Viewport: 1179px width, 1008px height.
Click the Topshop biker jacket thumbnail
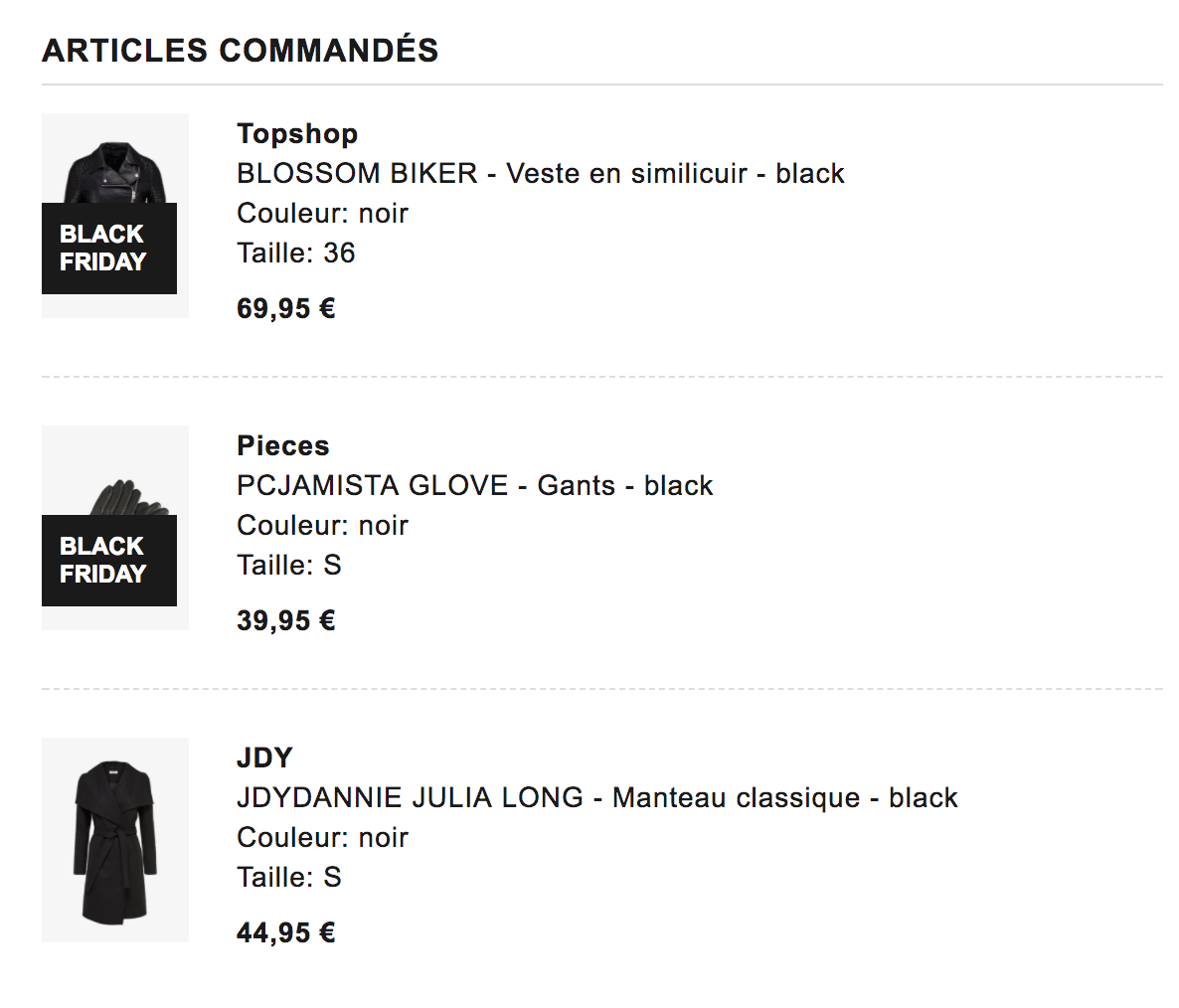coord(115,169)
